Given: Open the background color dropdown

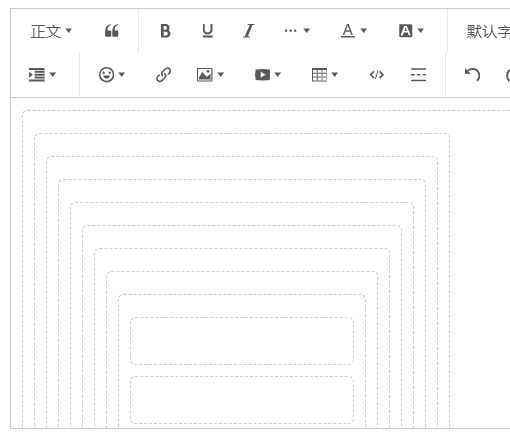Looking at the screenshot, I should coord(411,31).
